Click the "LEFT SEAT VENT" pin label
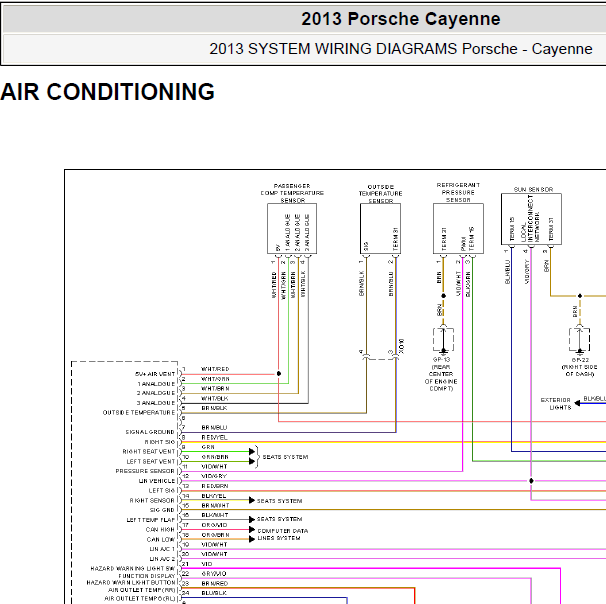Viewport: 606px width, 604px height. [x=151, y=462]
